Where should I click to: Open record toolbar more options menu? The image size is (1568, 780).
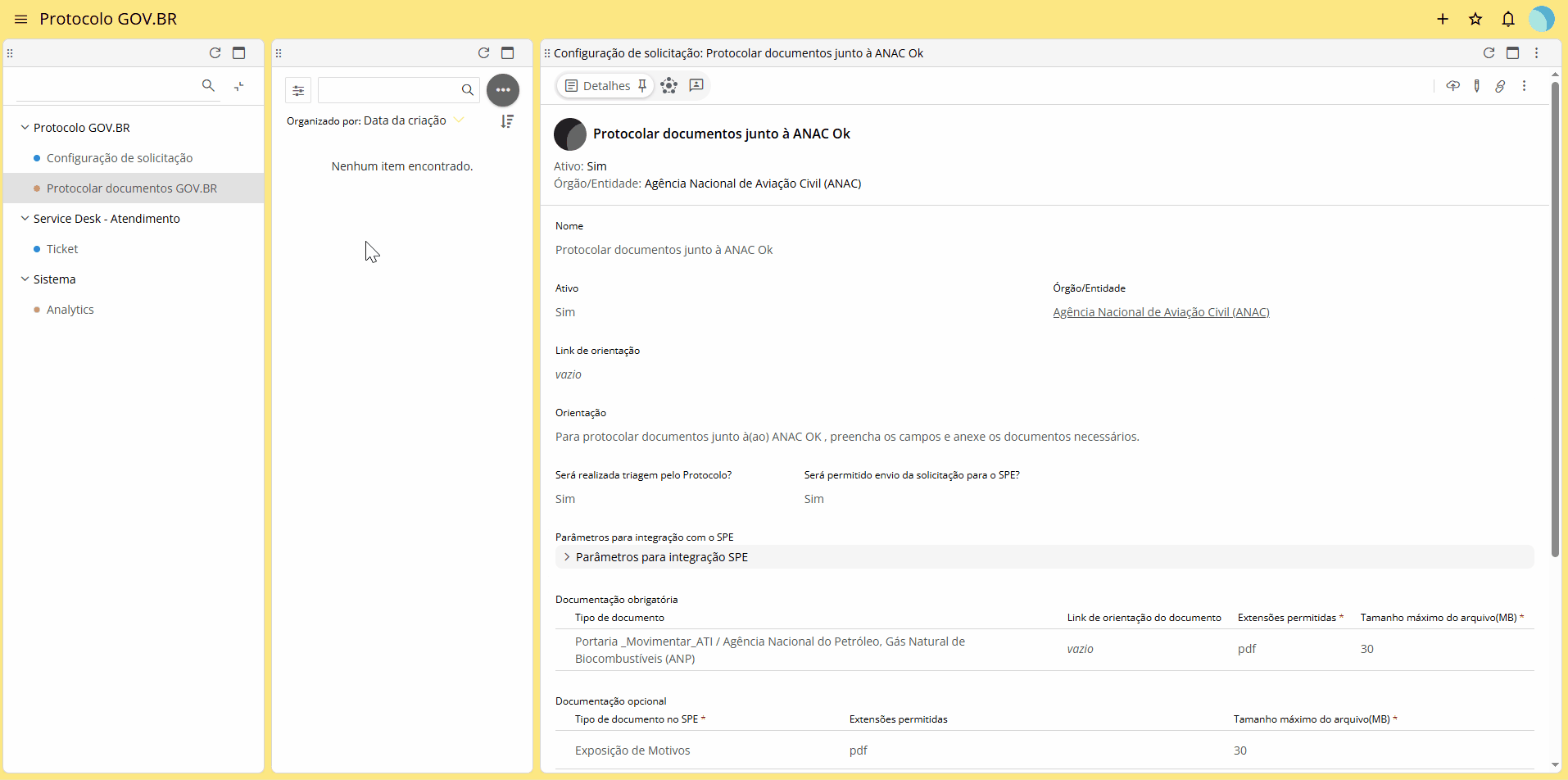tap(1525, 86)
